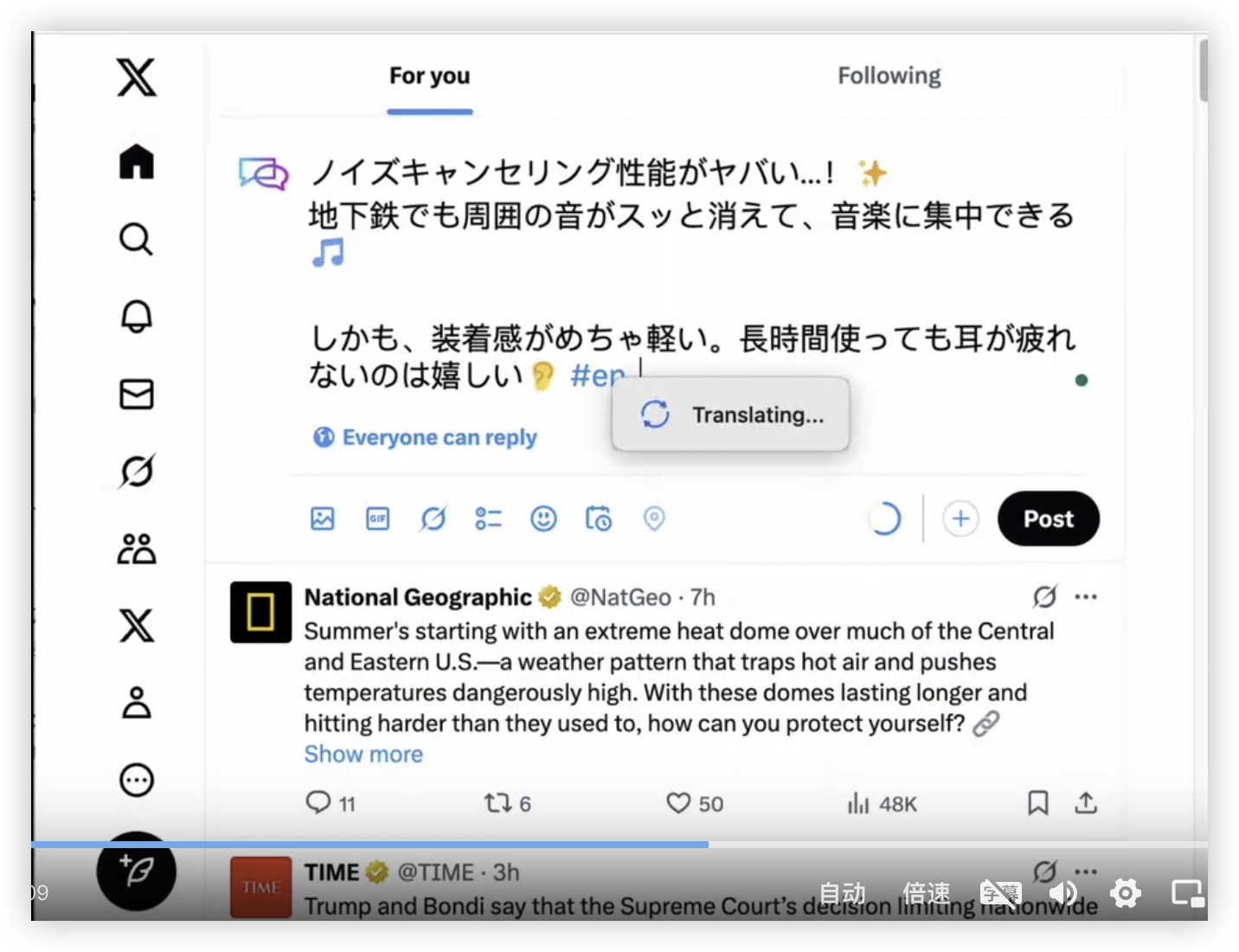Like the NatGeo post (50 likes)

[694, 803]
